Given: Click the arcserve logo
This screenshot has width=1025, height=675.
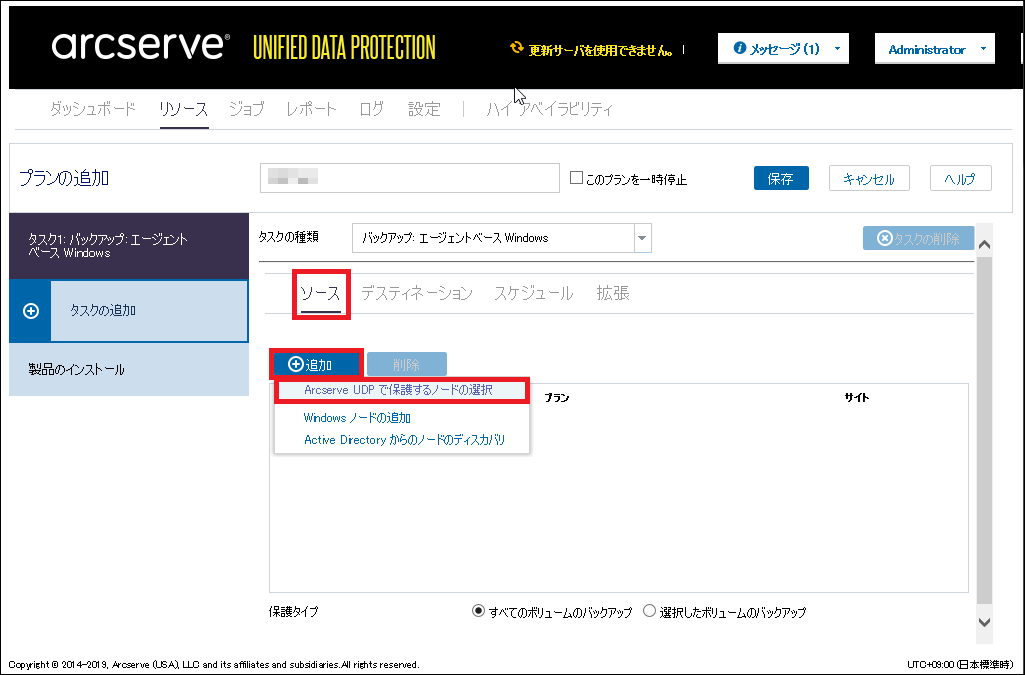Looking at the screenshot, I should [x=141, y=46].
